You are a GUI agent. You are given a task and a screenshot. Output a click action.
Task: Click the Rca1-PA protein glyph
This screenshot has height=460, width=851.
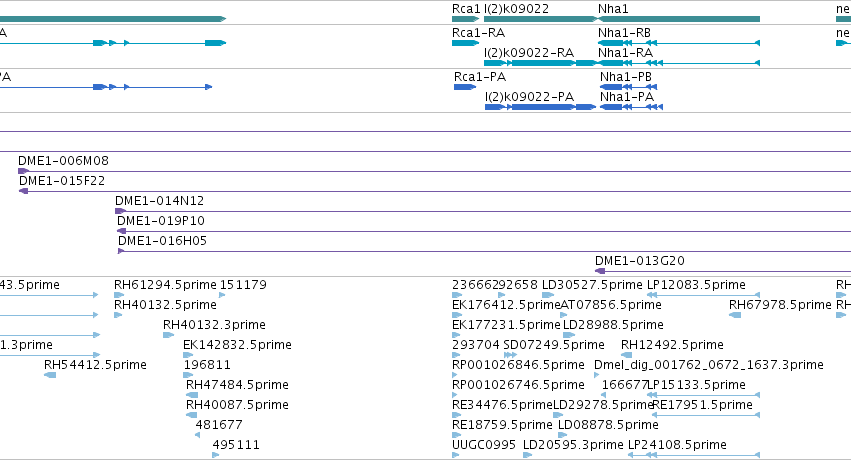pyautogui.click(x=465, y=87)
